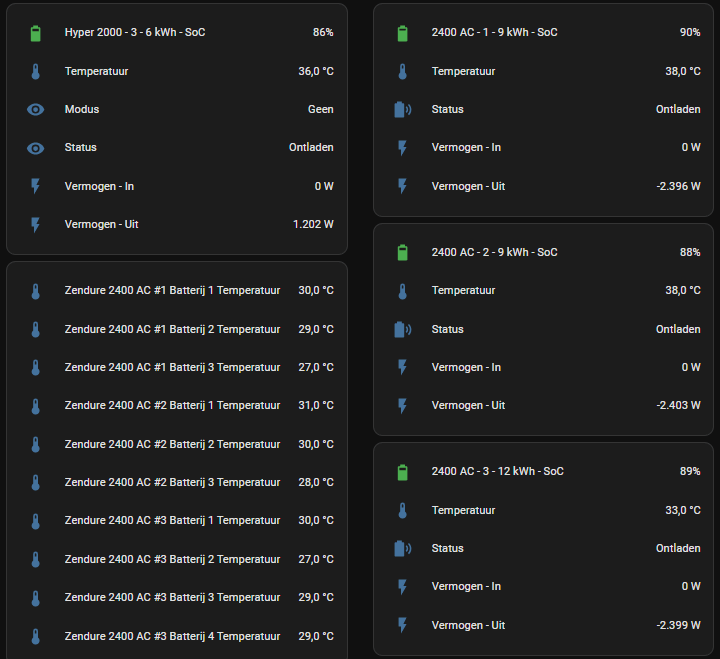This screenshot has height=659, width=720.
Task: Click the 2400 AC - 2 Vermogen - In icon
Action: tap(402, 367)
